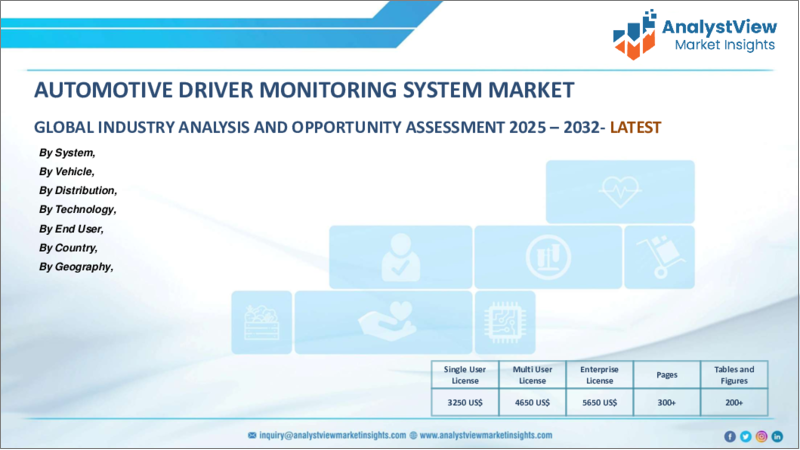Viewport: 800px width, 450px height.
Task: Click the Tables and Figures header cell
Action: 734,374
